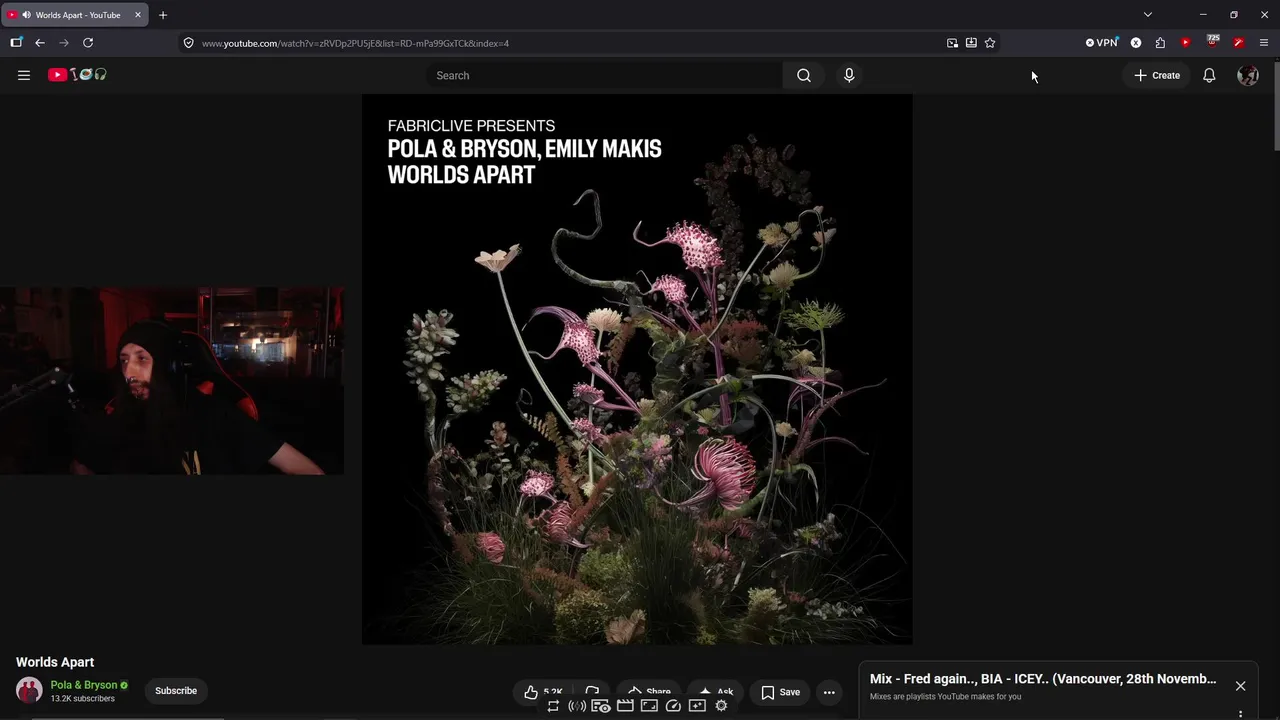This screenshot has width=1280, height=720.
Task: Open the Pola & Bryson channel link
Action: pyautogui.click(x=84, y=685)
